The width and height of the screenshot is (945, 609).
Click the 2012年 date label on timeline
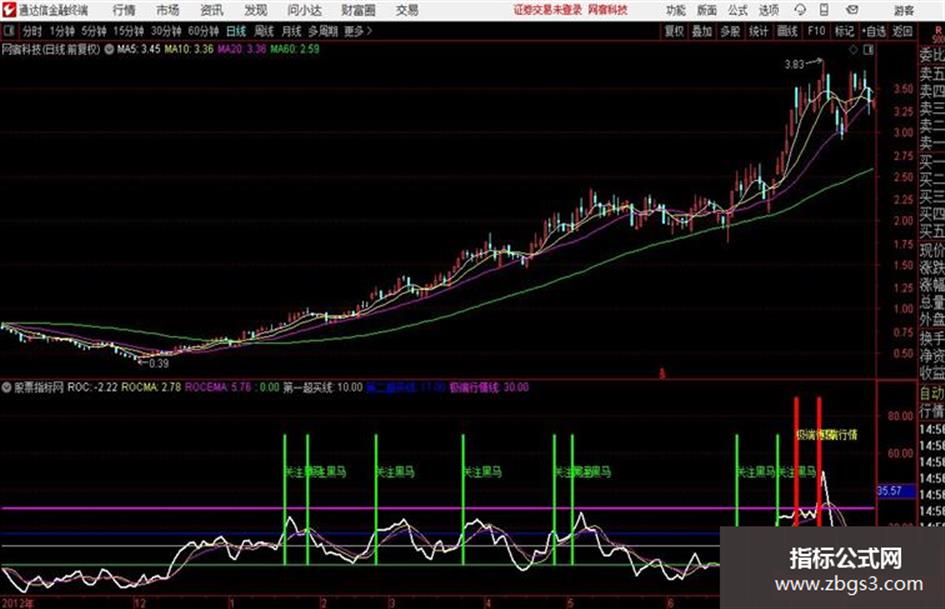[17, 603]
